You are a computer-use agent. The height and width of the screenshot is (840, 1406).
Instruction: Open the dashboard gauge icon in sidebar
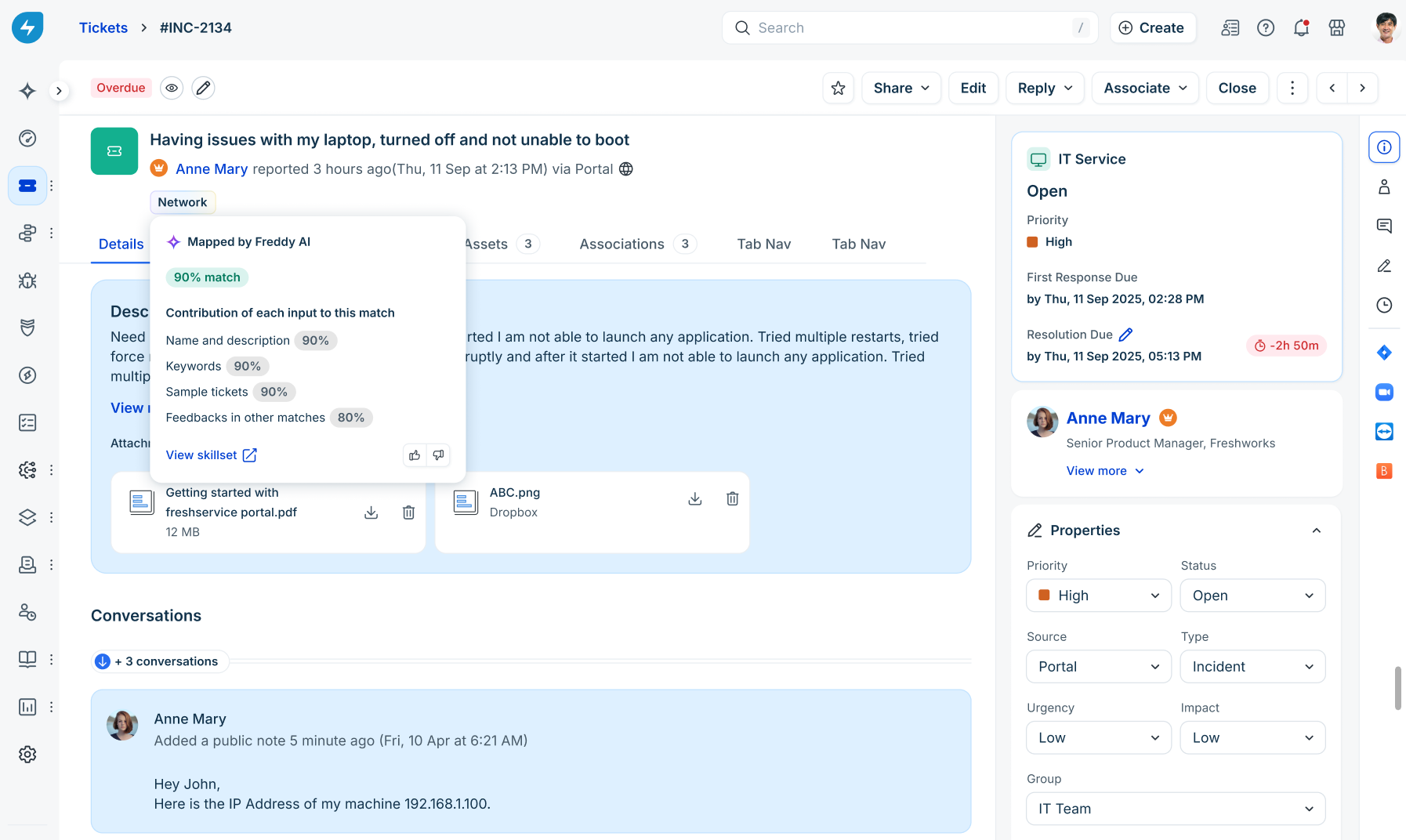27,139
